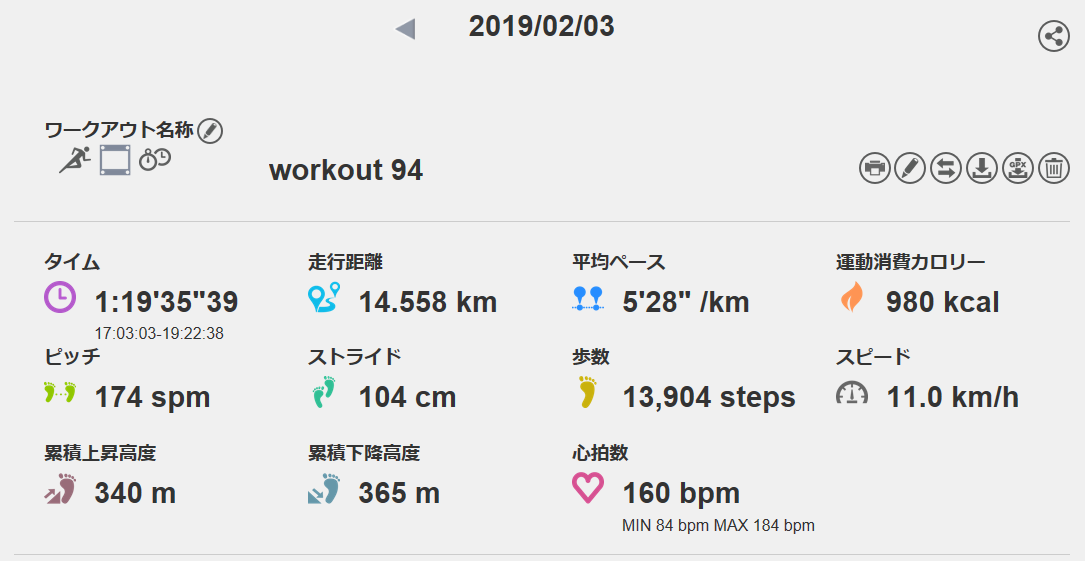1085x561 pixels.
Task: Open the workout edit pencil in toolbar
Action: click(x=910, y=168)
